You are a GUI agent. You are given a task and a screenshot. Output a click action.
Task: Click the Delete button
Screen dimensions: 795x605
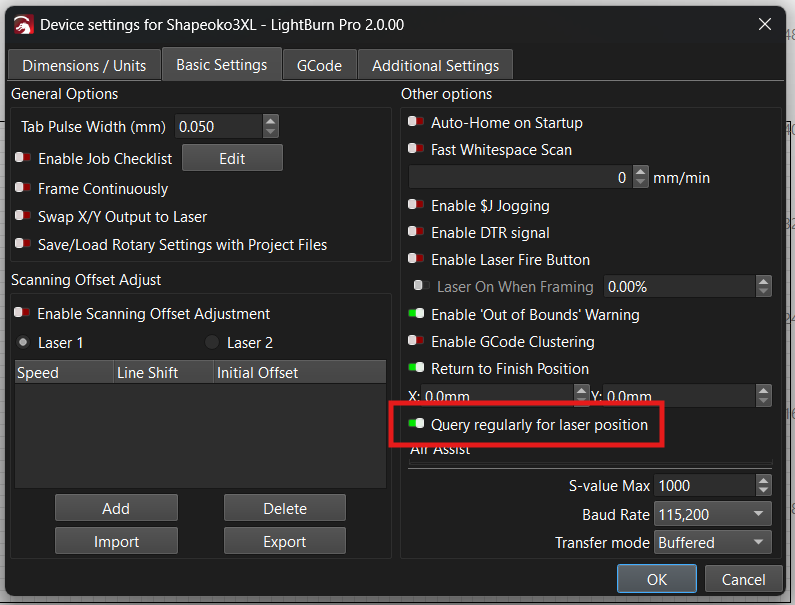[x=285, y=508]
